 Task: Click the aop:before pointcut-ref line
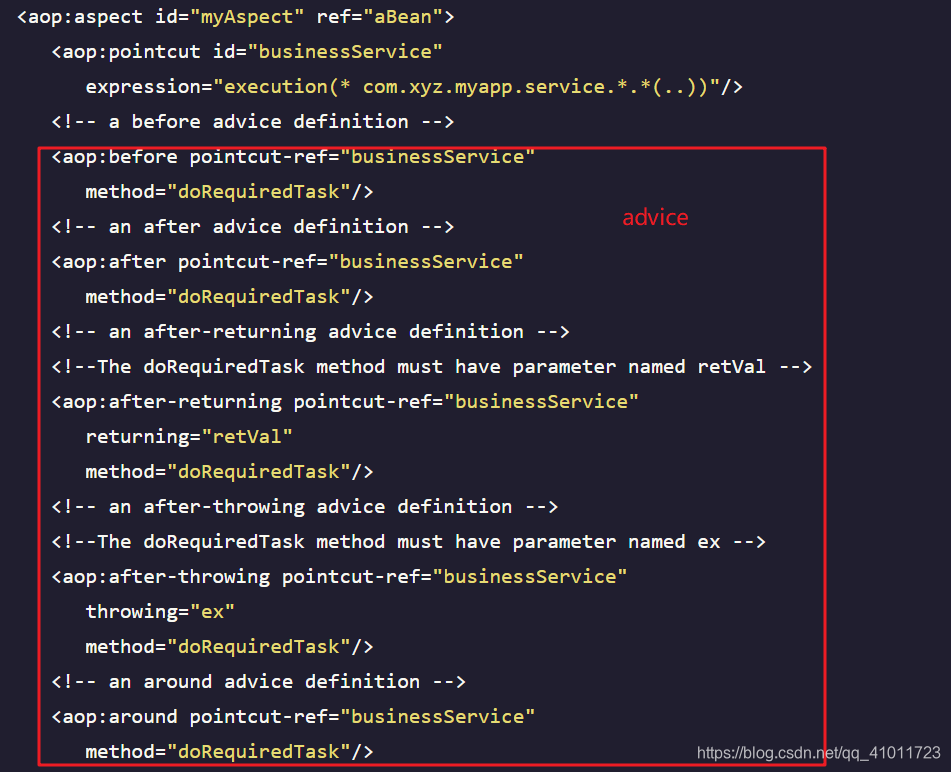[293, 157]
